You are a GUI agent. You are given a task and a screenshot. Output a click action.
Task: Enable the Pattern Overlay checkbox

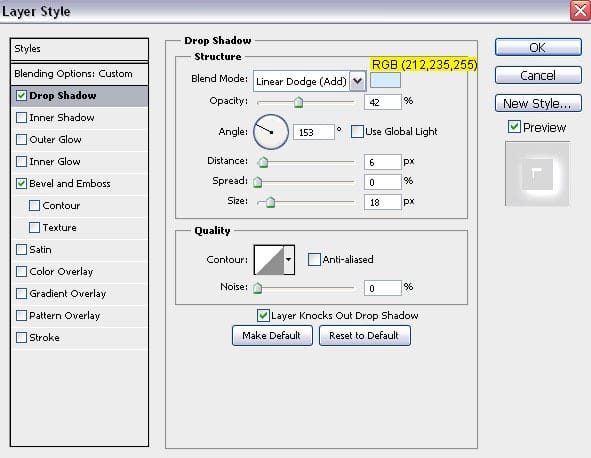coord(21,316)
